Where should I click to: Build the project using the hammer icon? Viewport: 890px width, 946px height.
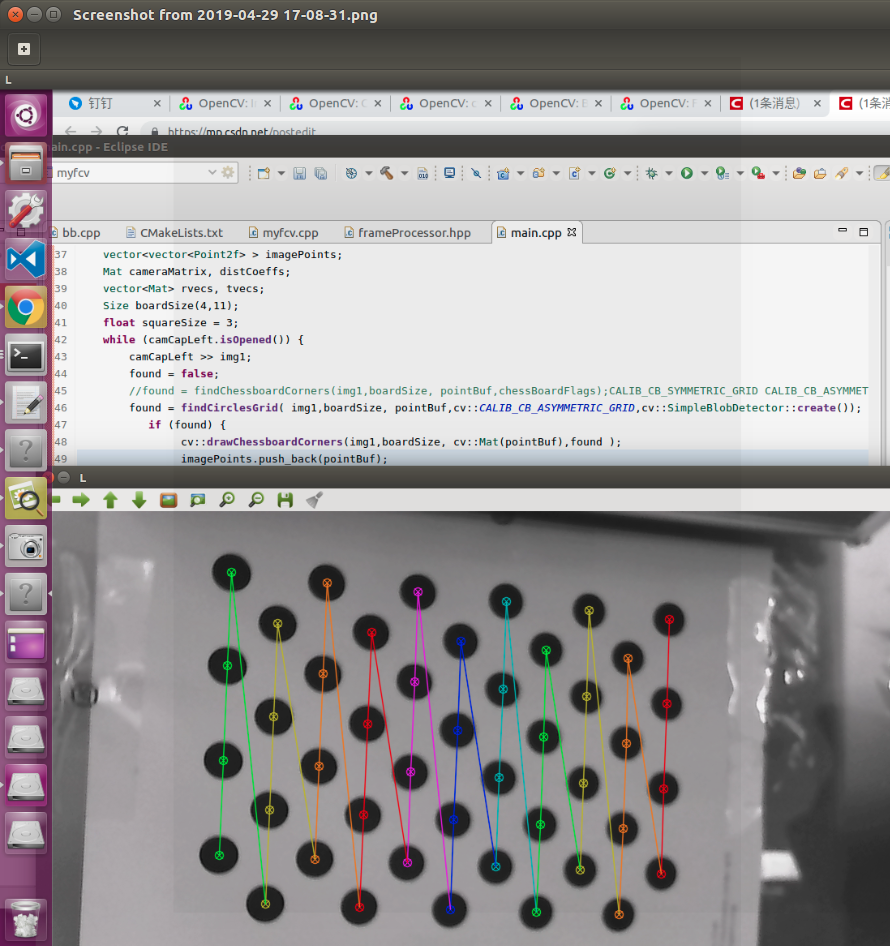pos(386,172)
